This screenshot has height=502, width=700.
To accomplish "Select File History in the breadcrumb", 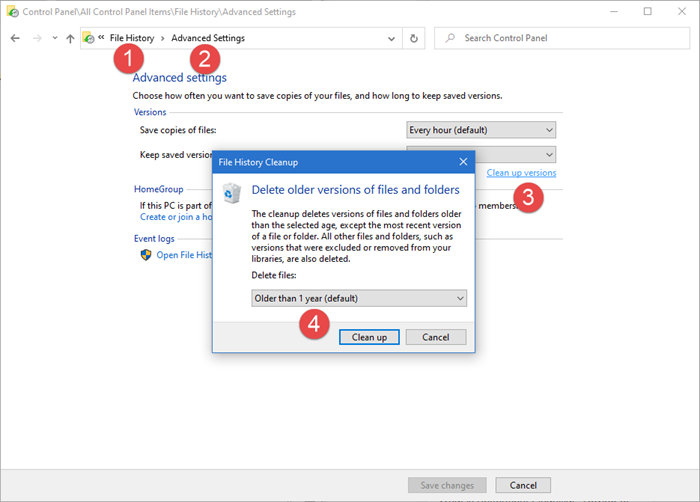I will [132, 38].
